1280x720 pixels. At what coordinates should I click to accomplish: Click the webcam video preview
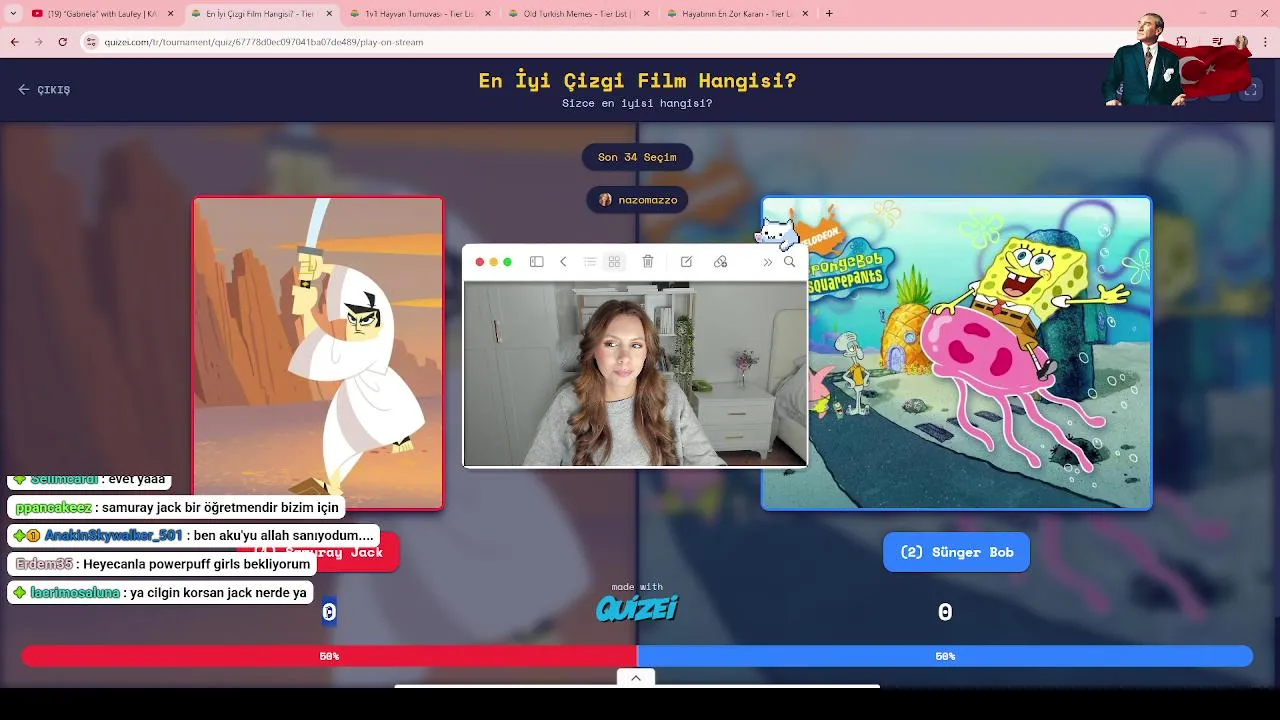tap(635, 374)
